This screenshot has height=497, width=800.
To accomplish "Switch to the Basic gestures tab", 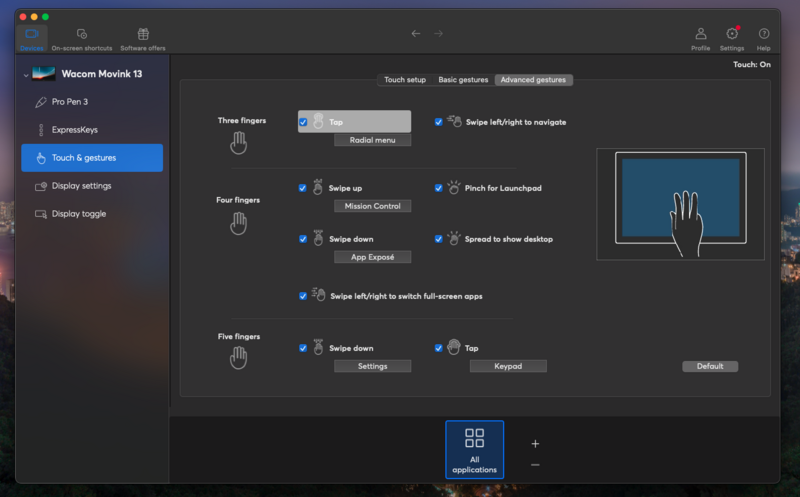I will pos(463,80).
